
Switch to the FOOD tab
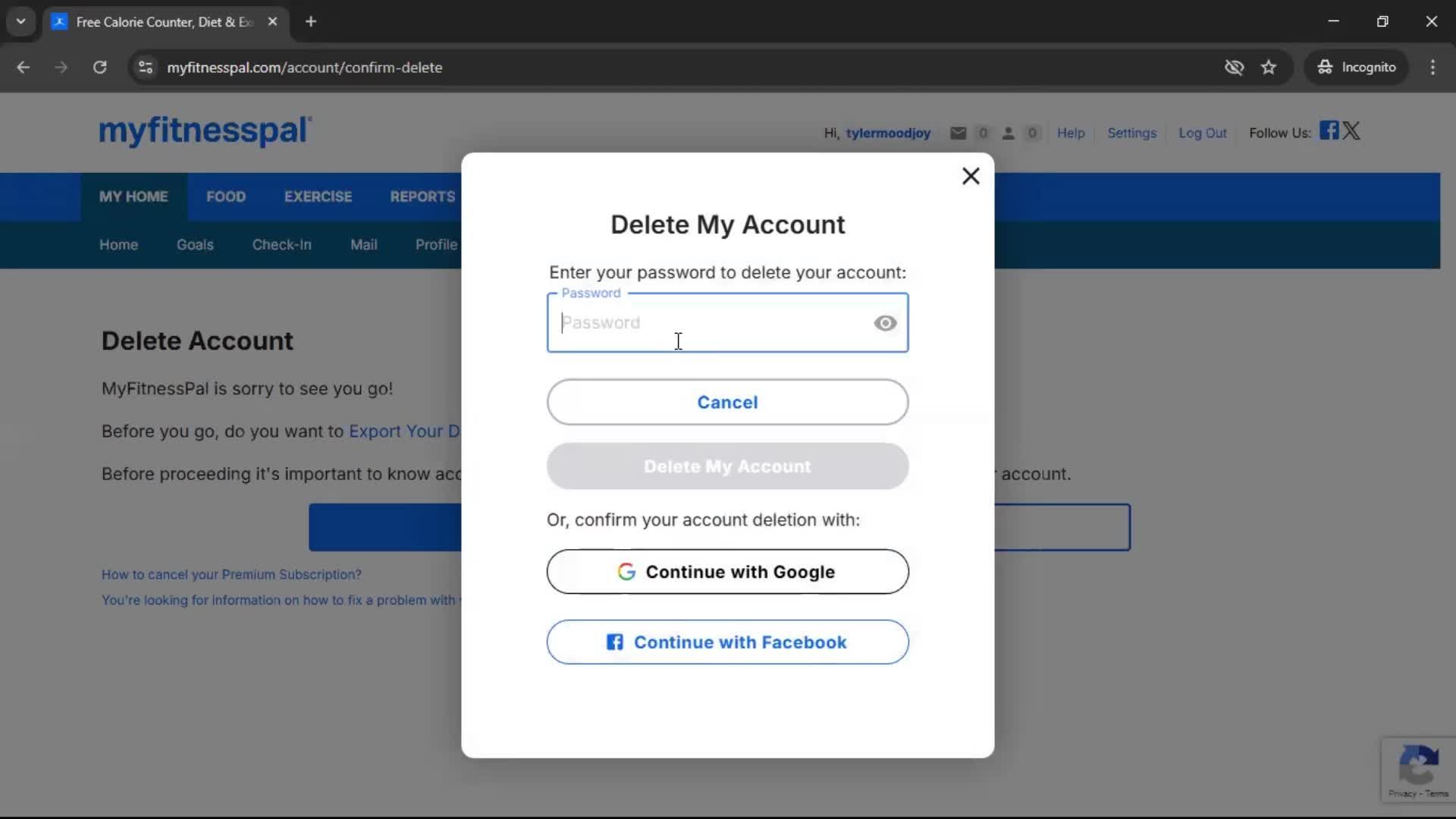pos(226,196)
